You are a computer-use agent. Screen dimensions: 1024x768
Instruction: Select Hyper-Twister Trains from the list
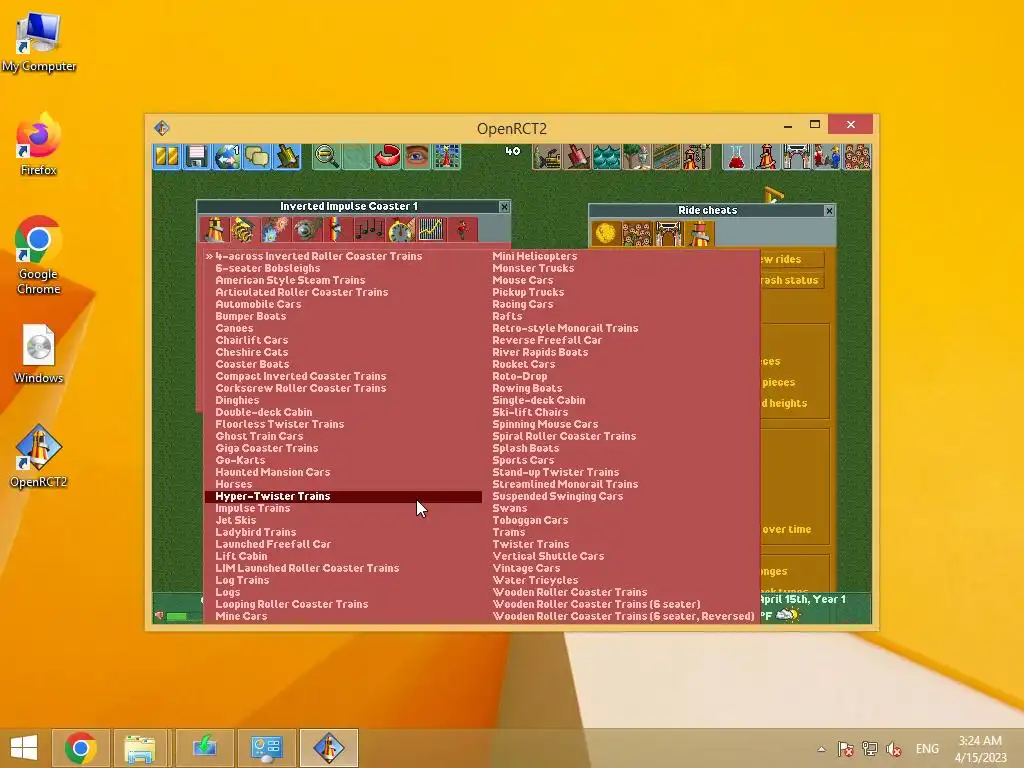343,496
